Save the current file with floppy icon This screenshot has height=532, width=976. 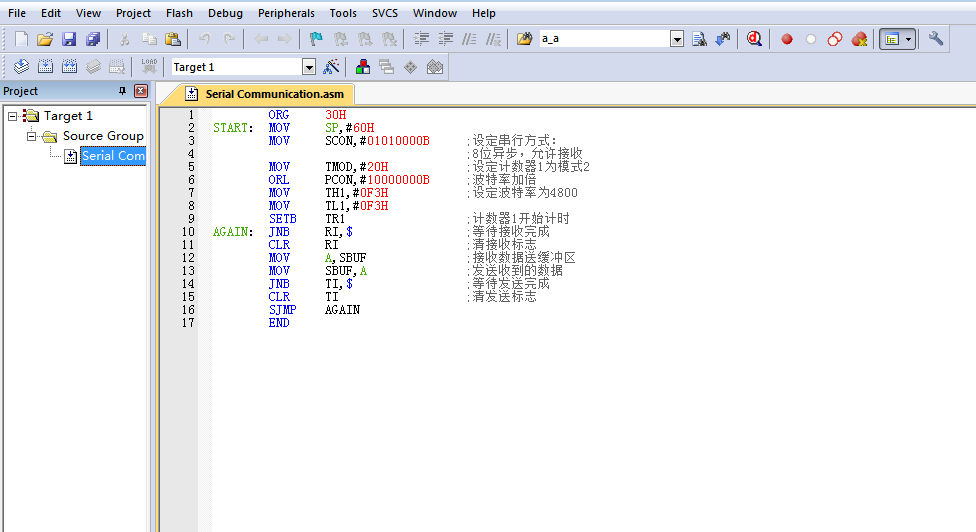point(69,39)
